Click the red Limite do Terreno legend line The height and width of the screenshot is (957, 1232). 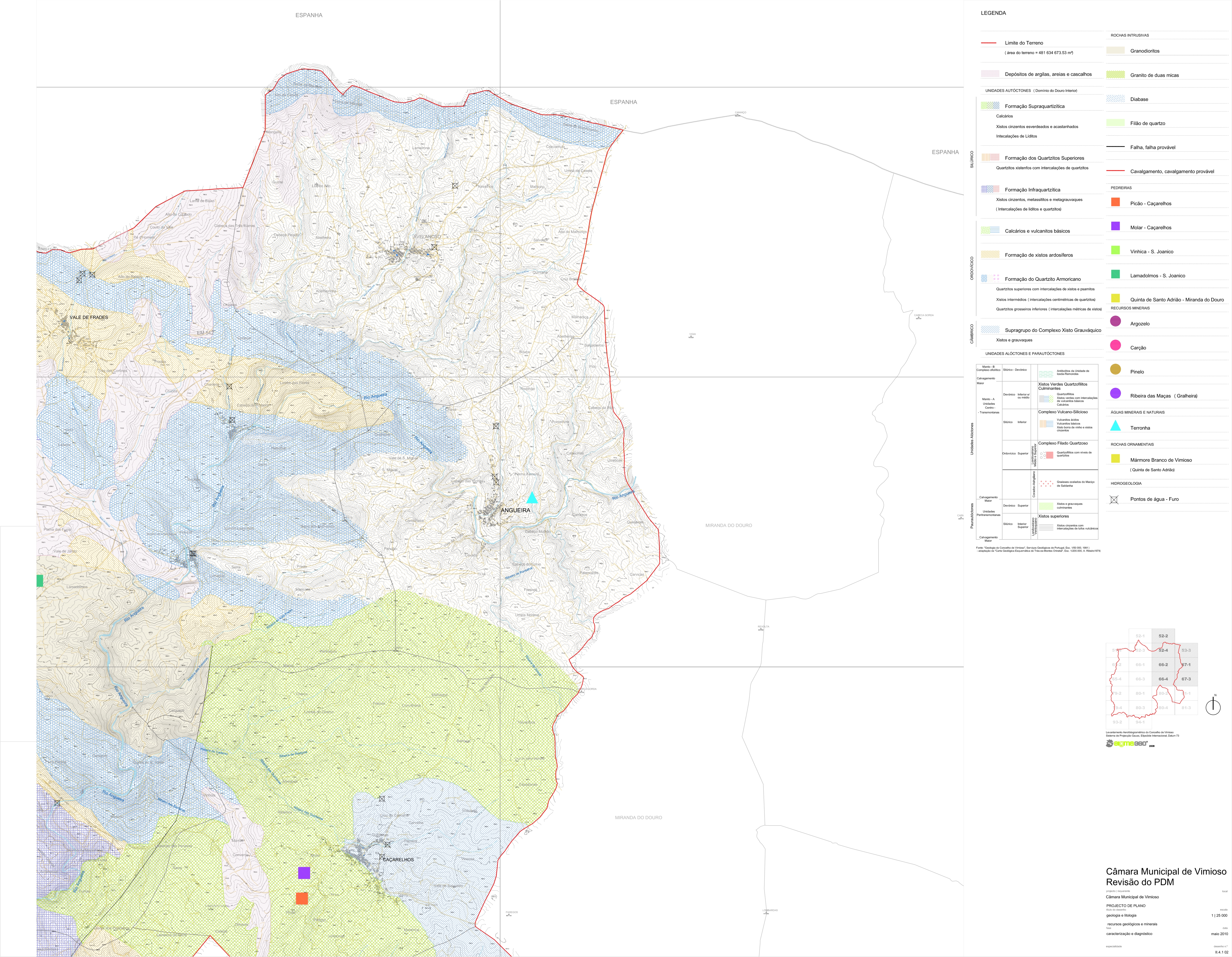point(989,43)
